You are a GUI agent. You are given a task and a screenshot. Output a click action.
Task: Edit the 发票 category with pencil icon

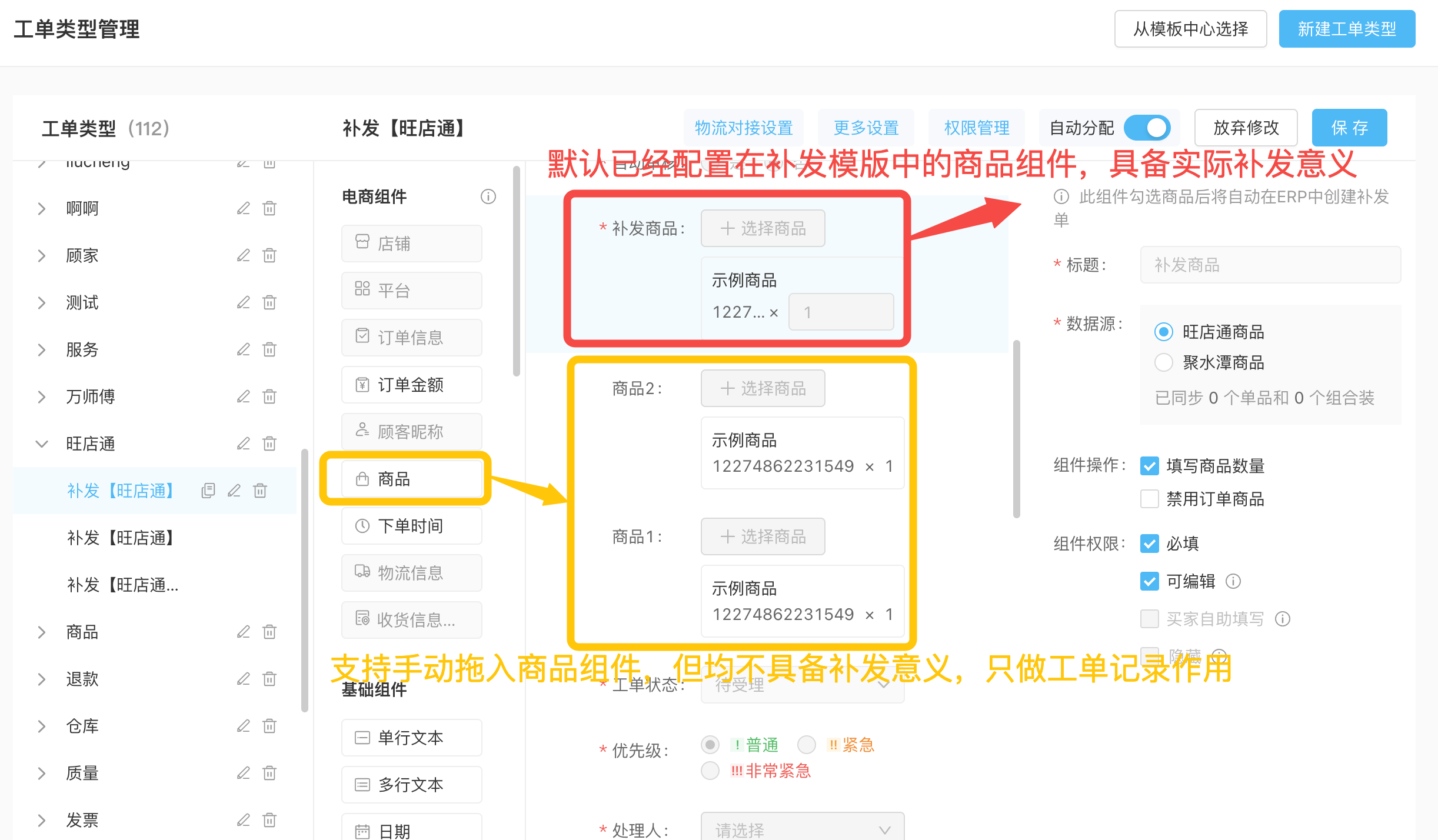tap(244, 820)
